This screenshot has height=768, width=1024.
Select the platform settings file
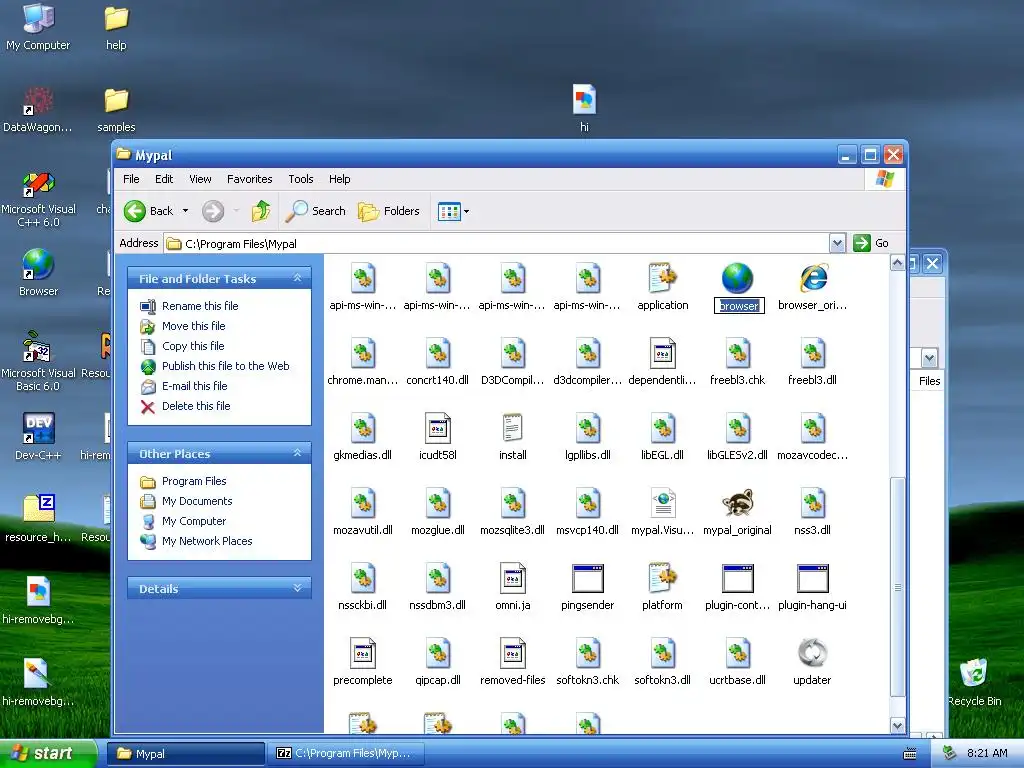[x=663, y=579]
